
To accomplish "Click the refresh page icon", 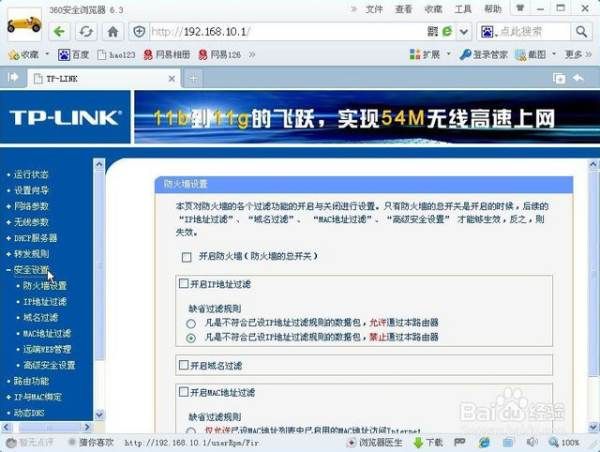I will (86, 32).
